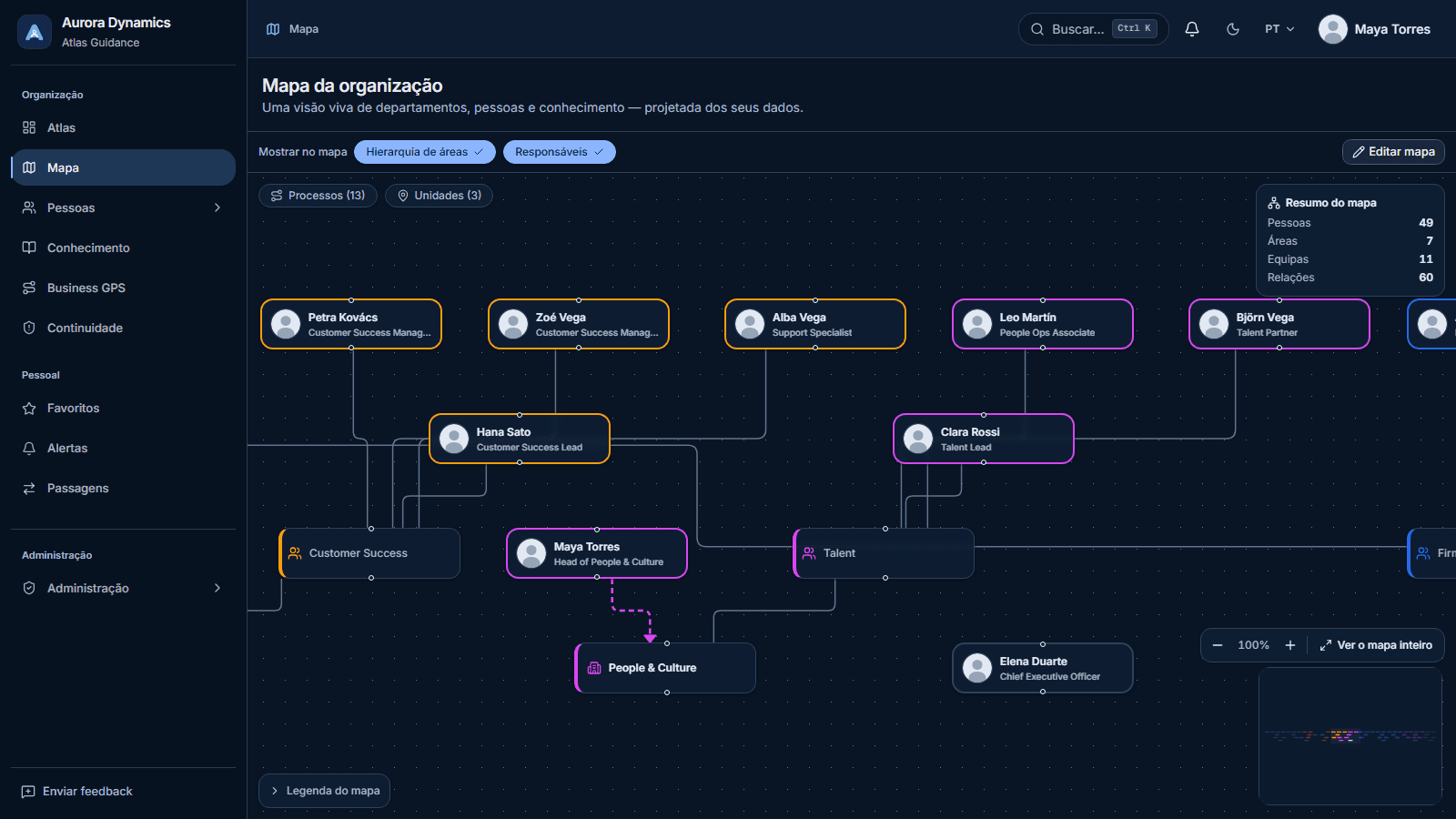Open Maya Torres user profile menu
The width and height of the screenshot is (1456, 819).
[x=1375, y=29]
